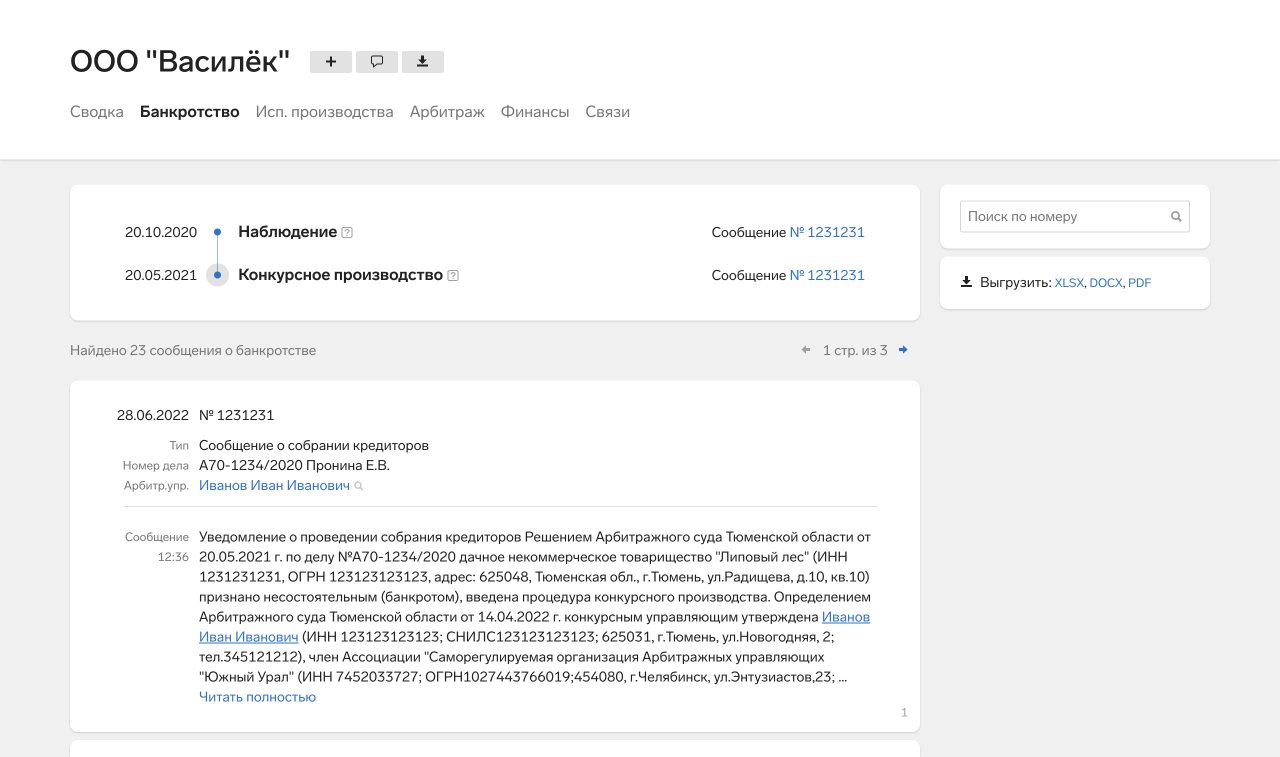
Task: Select the Наблюдение timeline dot
Action: [217, 232]
